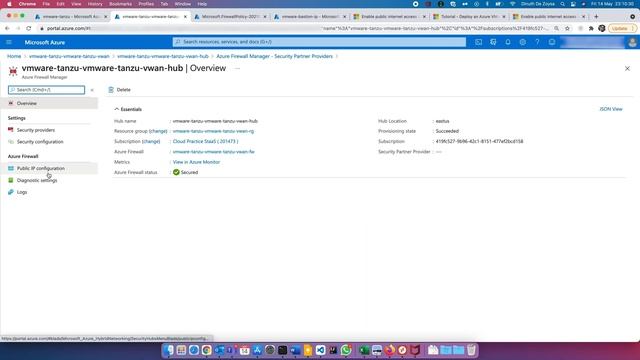Image resolution: width=640 pixels, height=360 pixels.
Task: Click the Microsoft Azure logo text
Action: (45, 42)
